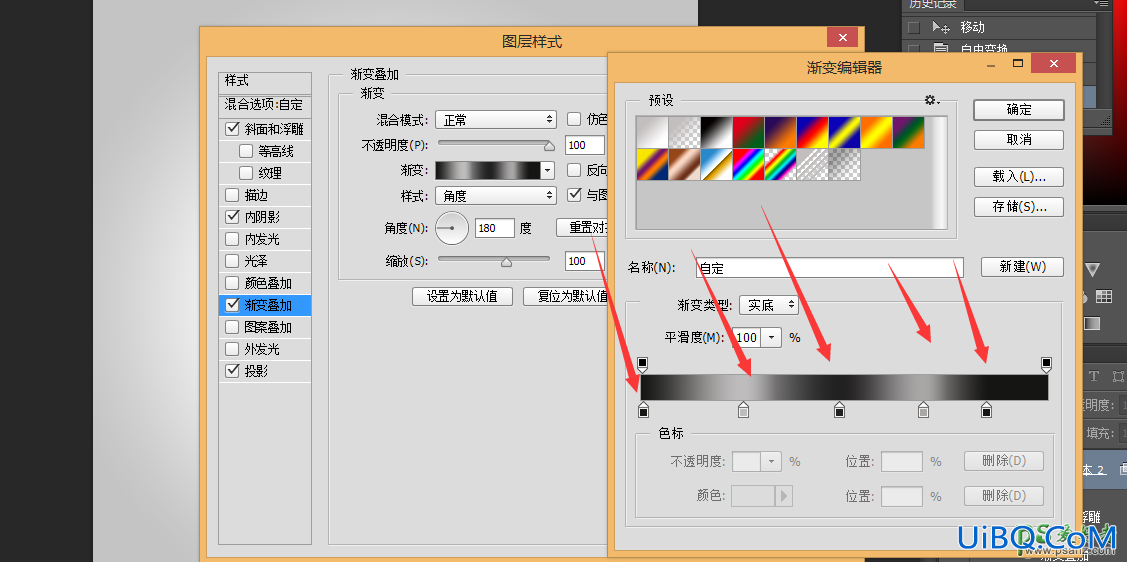The height and width of the screenshot is (562, 1127).
Task: Click the 载入(L)... button
Action: click(1018, 177)
